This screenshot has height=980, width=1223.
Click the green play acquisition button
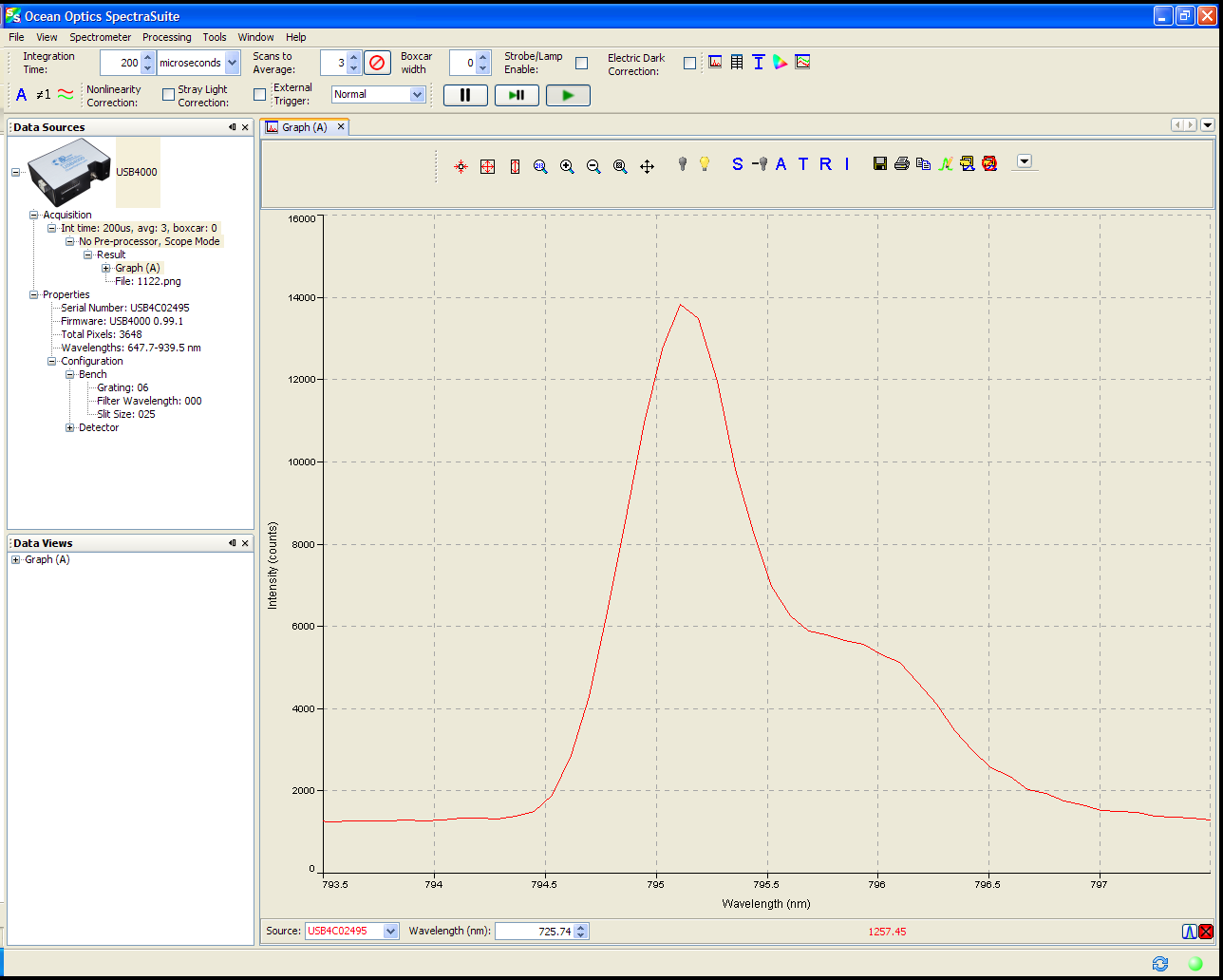(x=568, y=95)
